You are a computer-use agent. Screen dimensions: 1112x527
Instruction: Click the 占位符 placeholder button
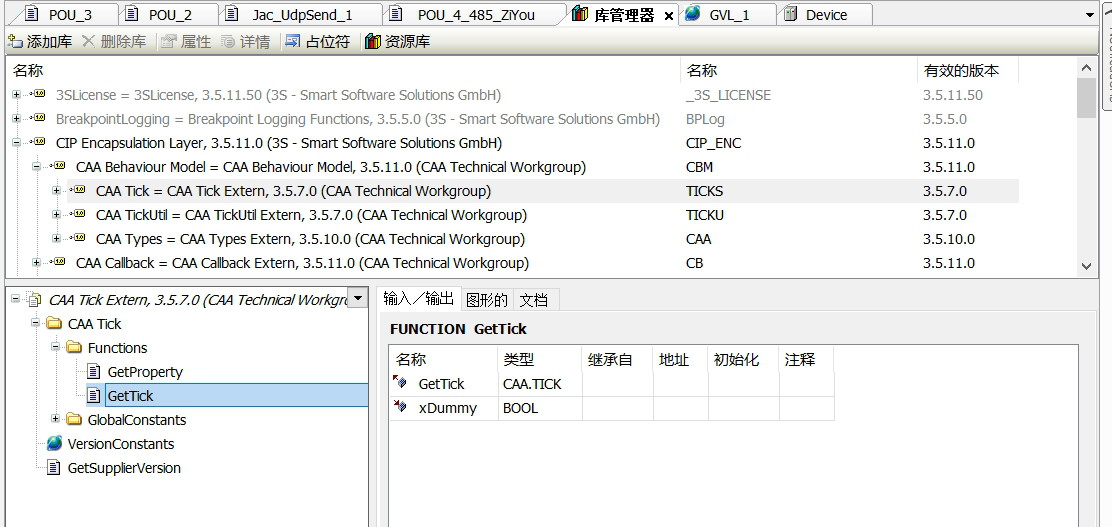pyautogui.click(x=318, y=42)
